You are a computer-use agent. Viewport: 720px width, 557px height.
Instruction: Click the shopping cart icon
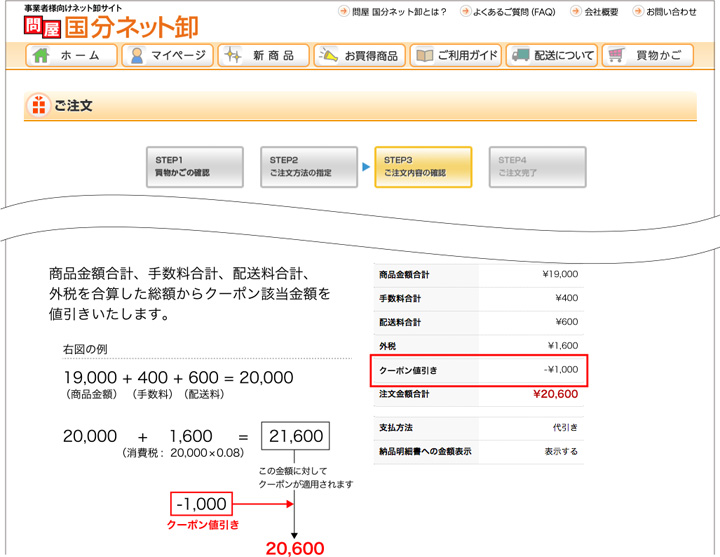click(x=616, y=56)
